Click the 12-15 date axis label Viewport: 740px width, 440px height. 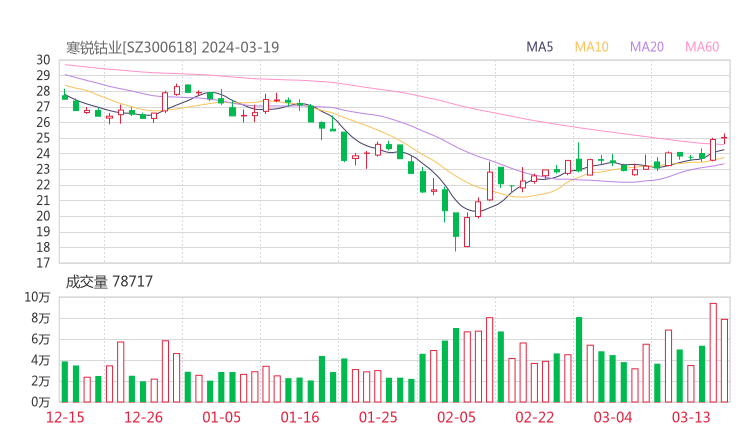[65, 417]
